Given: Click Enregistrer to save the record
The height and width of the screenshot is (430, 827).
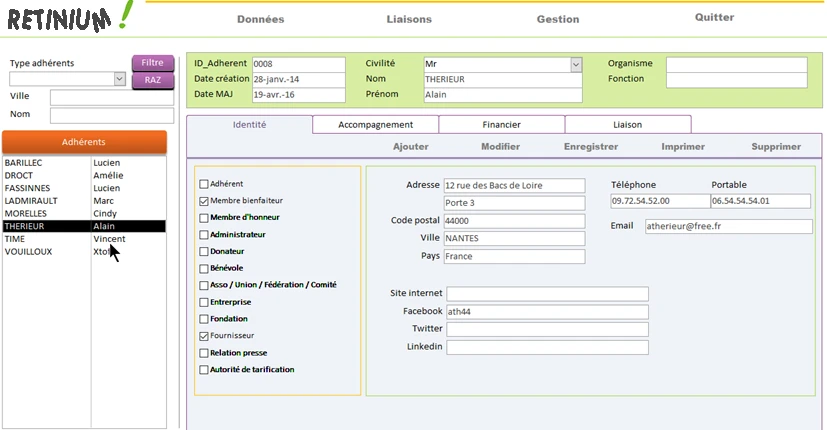Looking at the screenshot, I should (x=591, y=147).
